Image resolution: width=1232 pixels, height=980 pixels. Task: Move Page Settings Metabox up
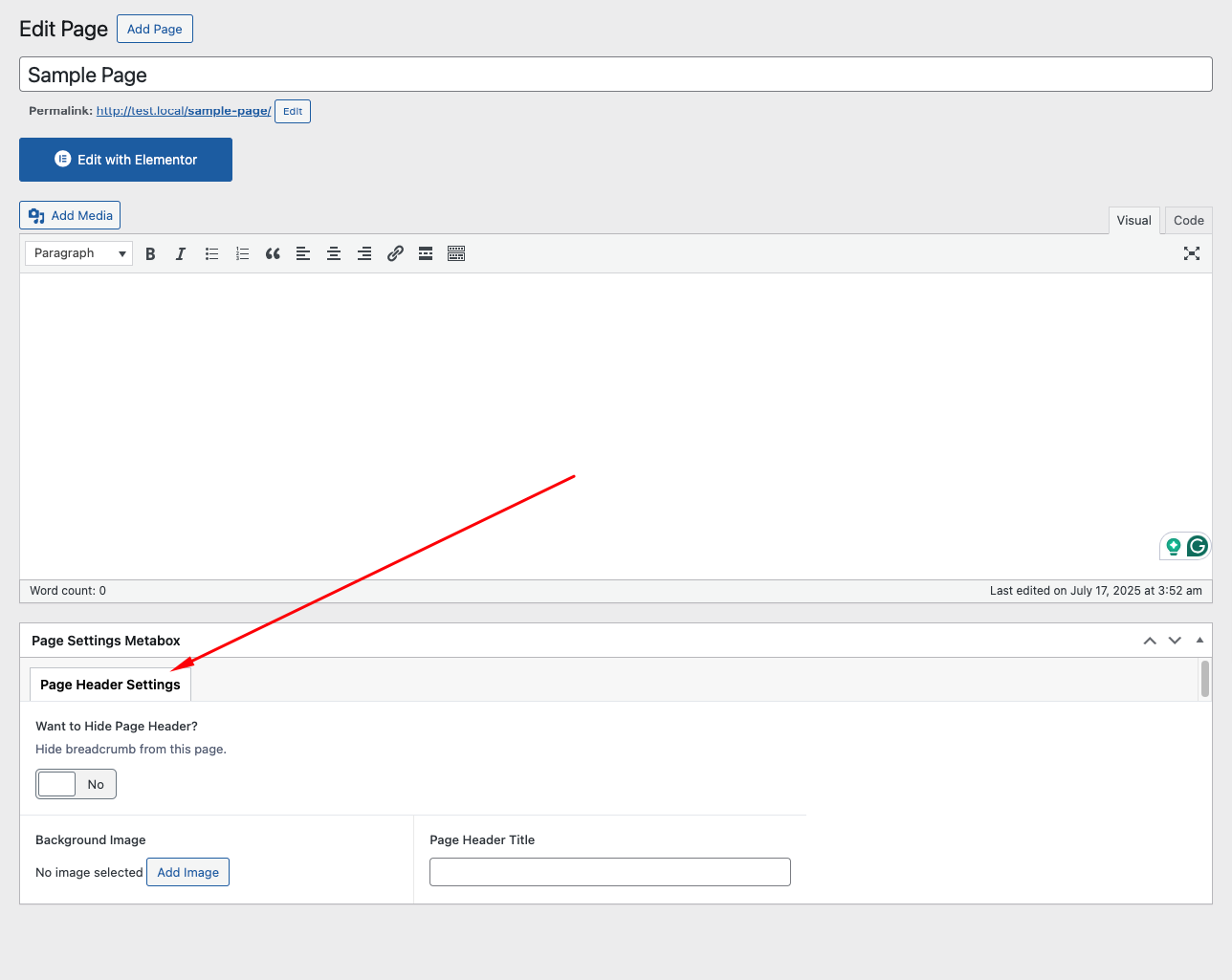click(x=1150, y=641)
